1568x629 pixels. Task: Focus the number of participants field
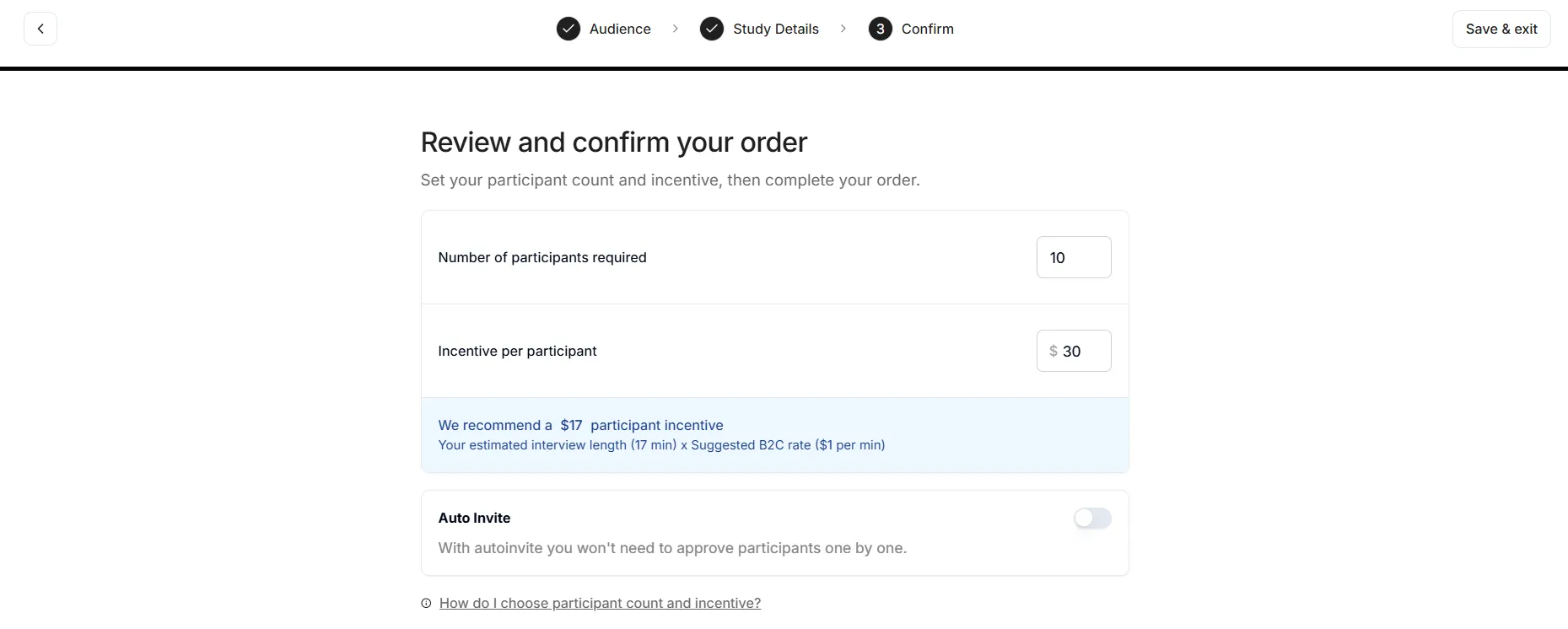[x=1074, y=257]
